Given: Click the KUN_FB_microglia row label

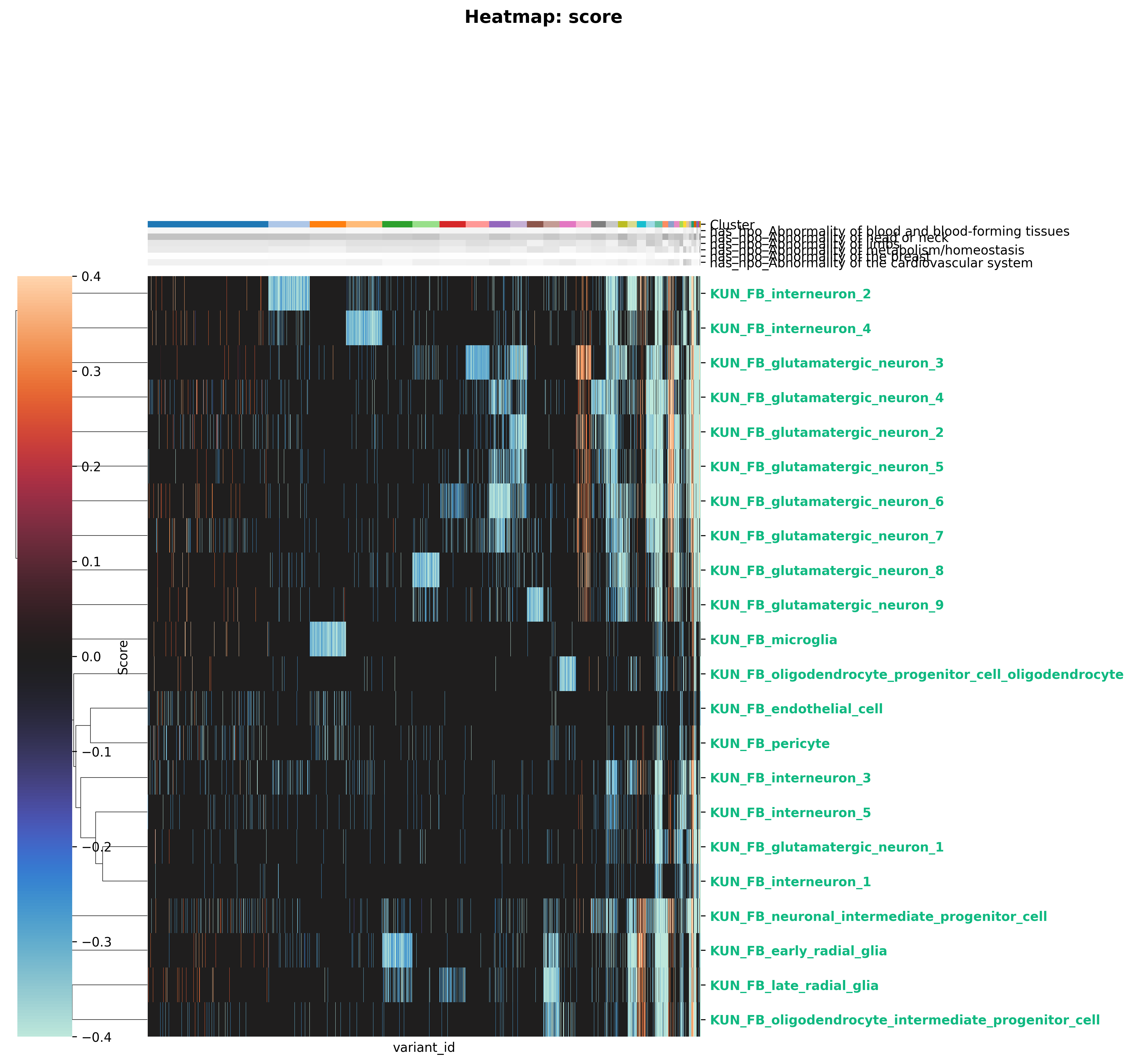Looking at the screenshot, I should [x=773, y=640].
